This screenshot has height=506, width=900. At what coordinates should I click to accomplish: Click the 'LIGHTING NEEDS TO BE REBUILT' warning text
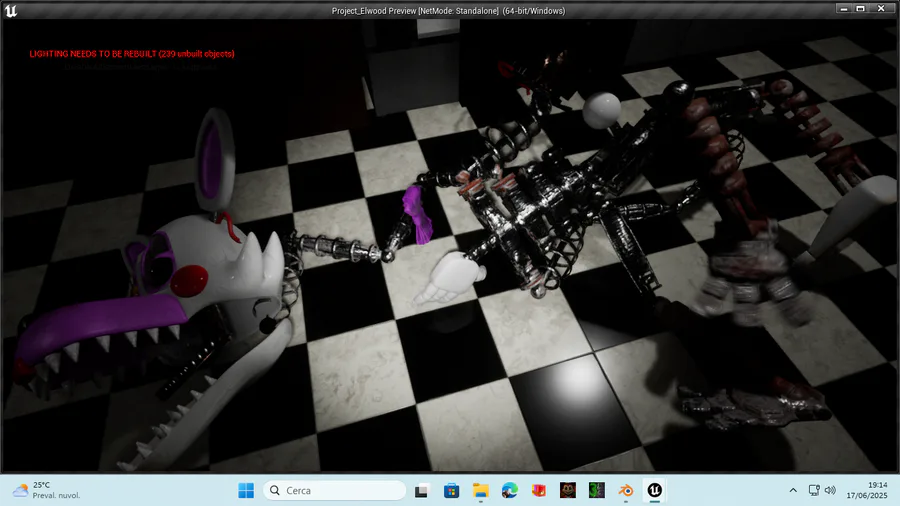coord(132,54)
